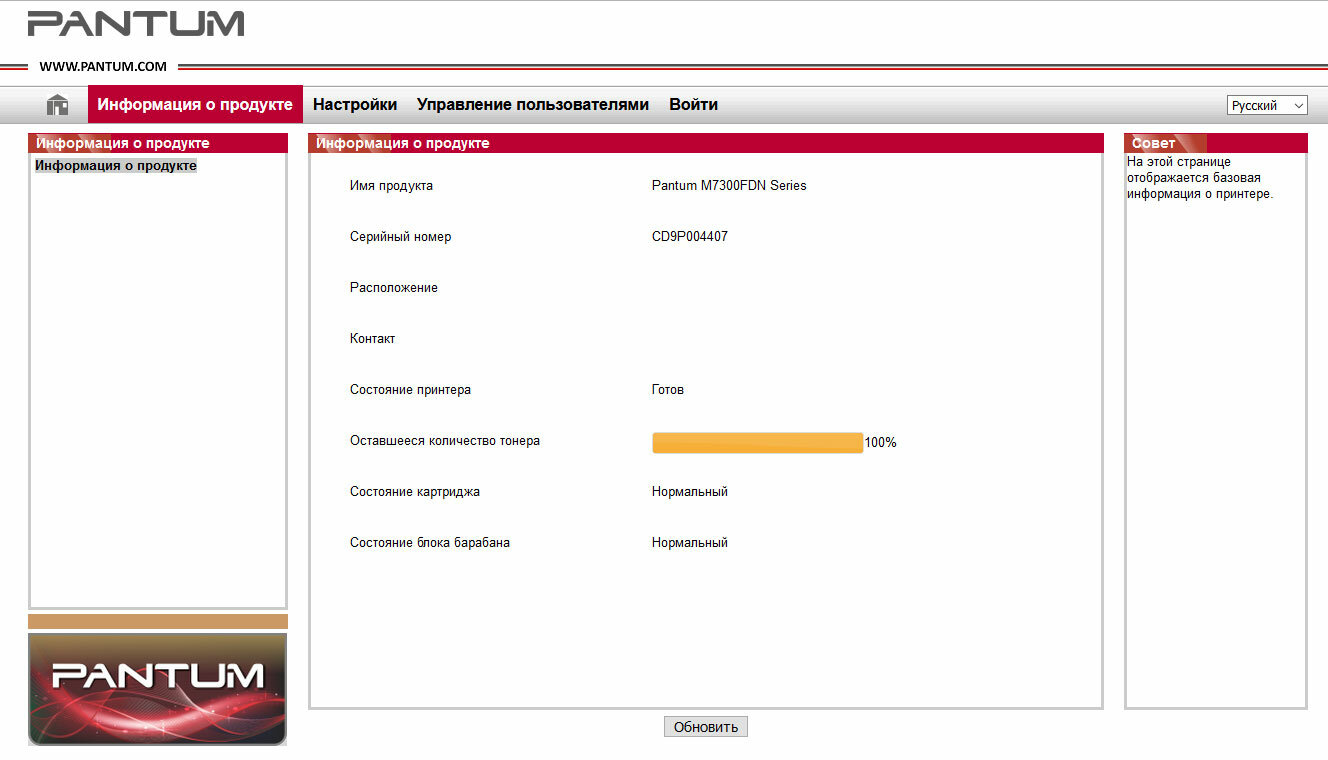Open the Настройки tab

[355, 104]
